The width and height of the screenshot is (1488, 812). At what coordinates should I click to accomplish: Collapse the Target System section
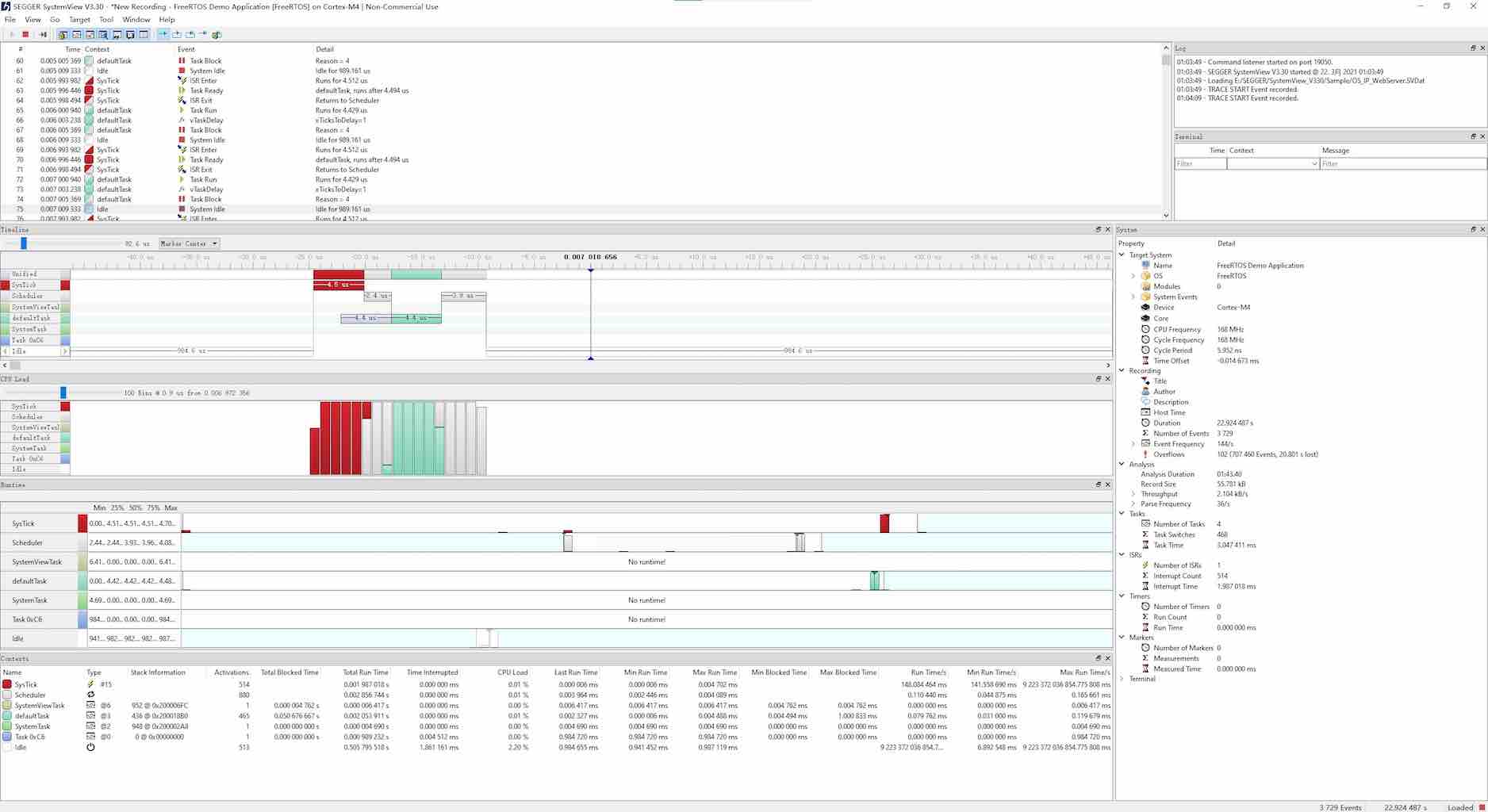click(x=1122, y=255)
